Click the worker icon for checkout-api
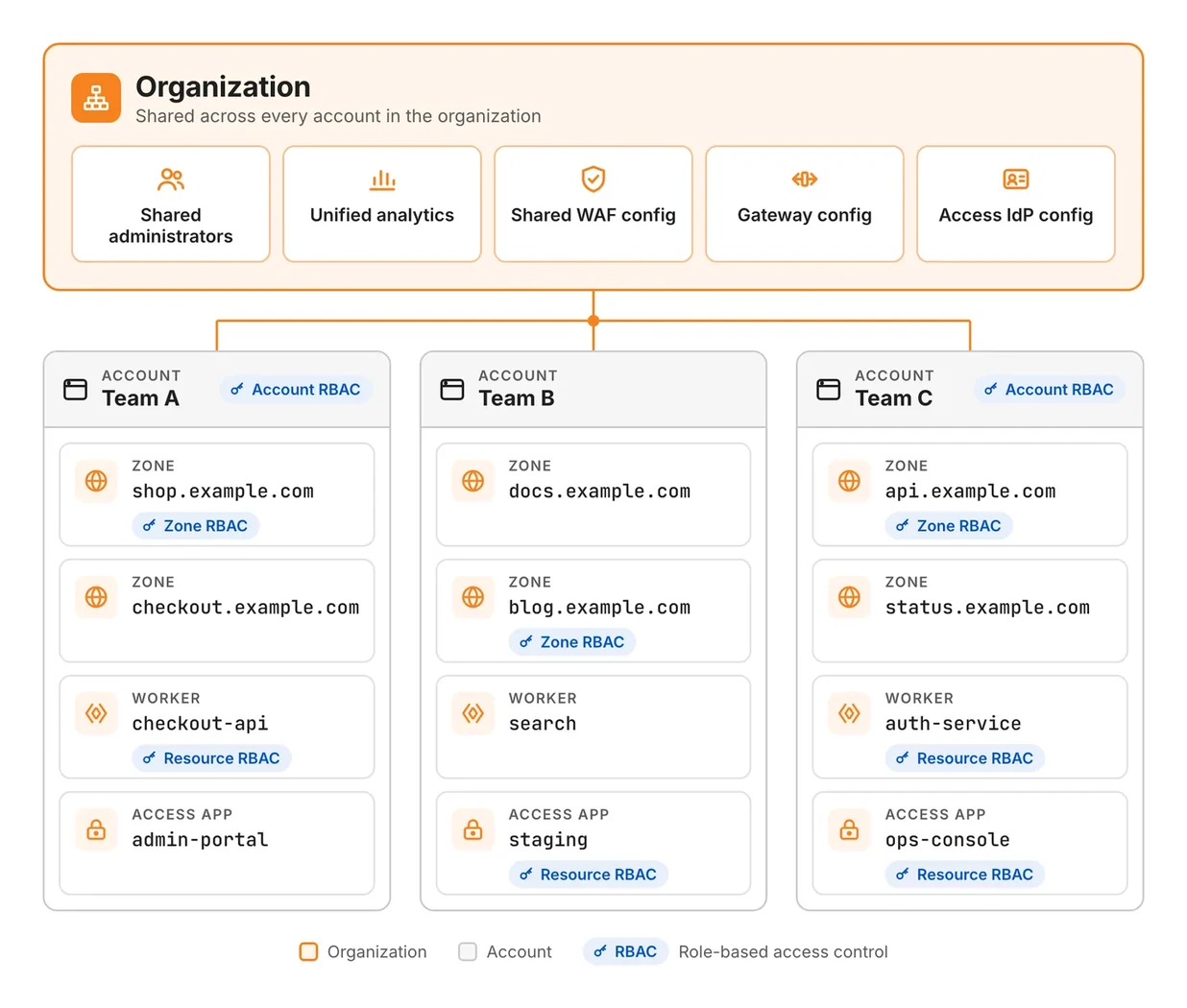1187x1008 pixels. 96,712
